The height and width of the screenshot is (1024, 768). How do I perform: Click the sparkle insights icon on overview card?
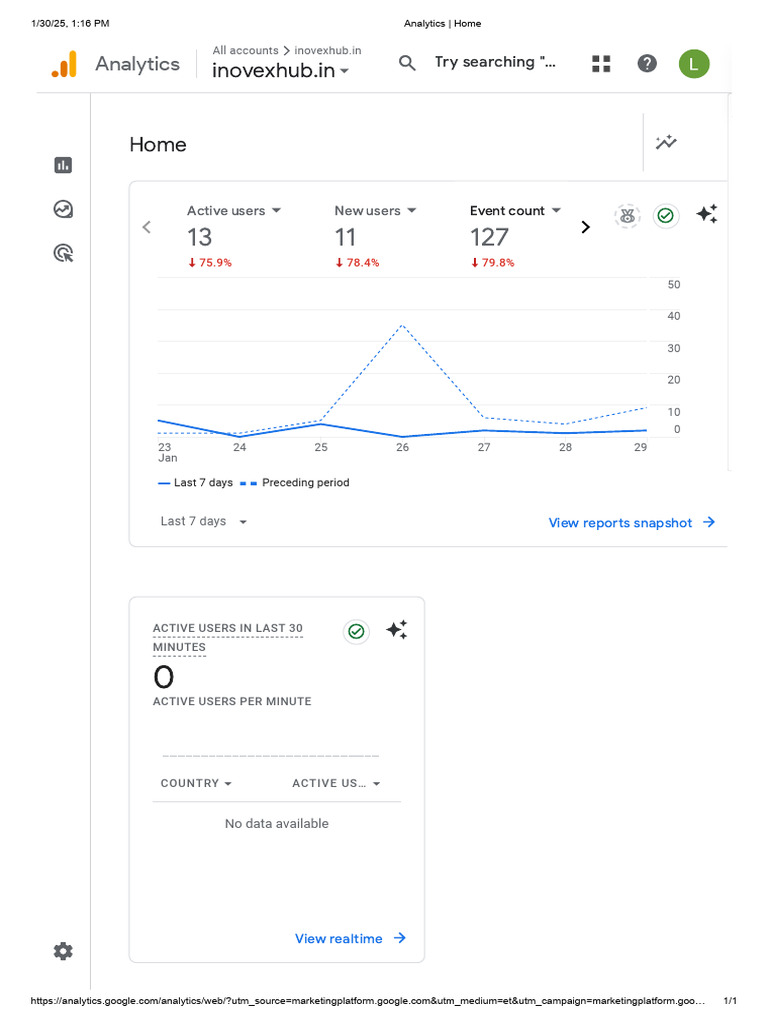(x=707, y=214)
